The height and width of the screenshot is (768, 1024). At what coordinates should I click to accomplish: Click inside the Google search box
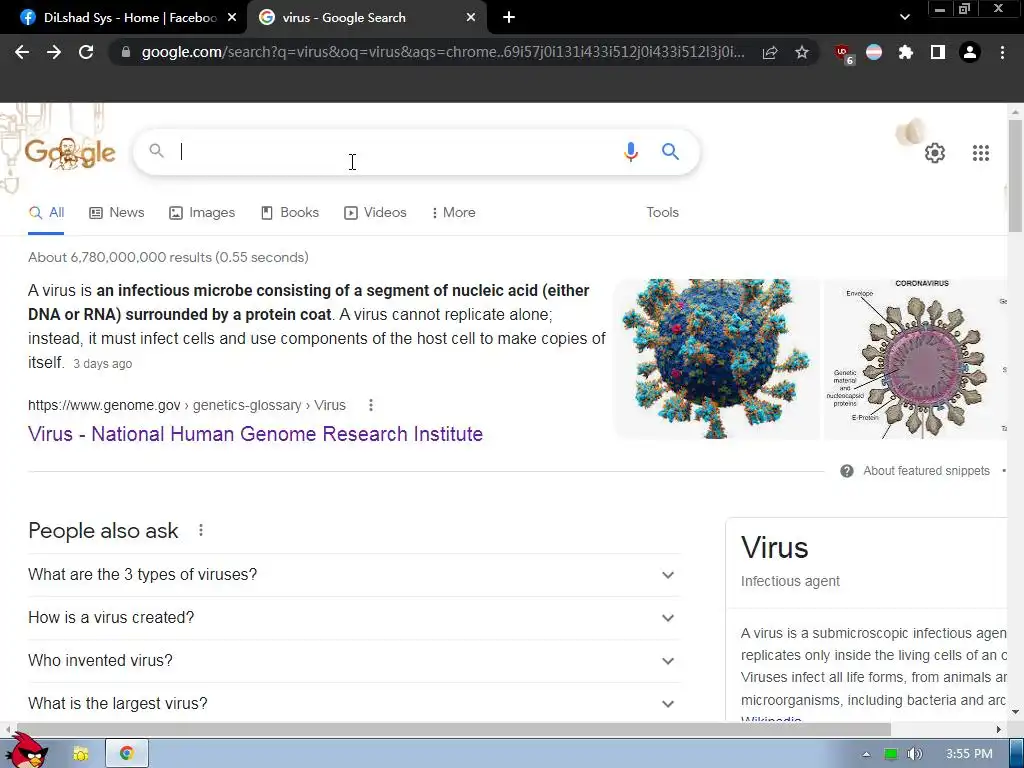[x=392, y=152]
